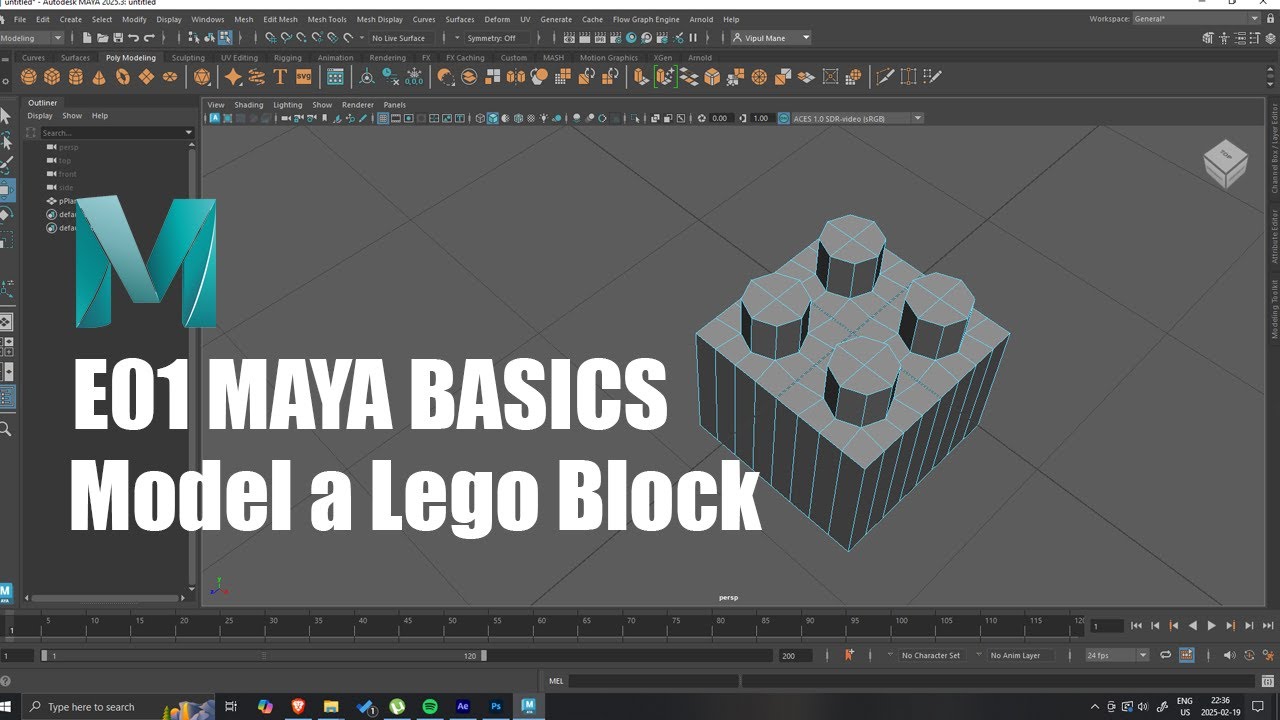
Task: Click the current frame number field
Action: tap(1107, 626)
